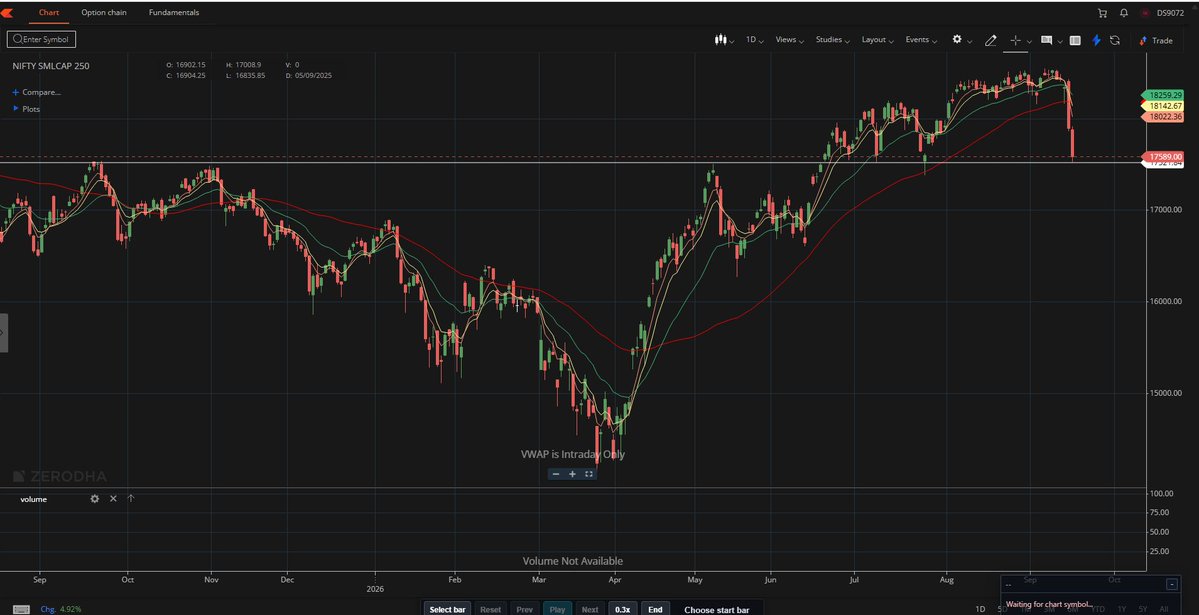Switch to Option chain tab

[104, 12]
